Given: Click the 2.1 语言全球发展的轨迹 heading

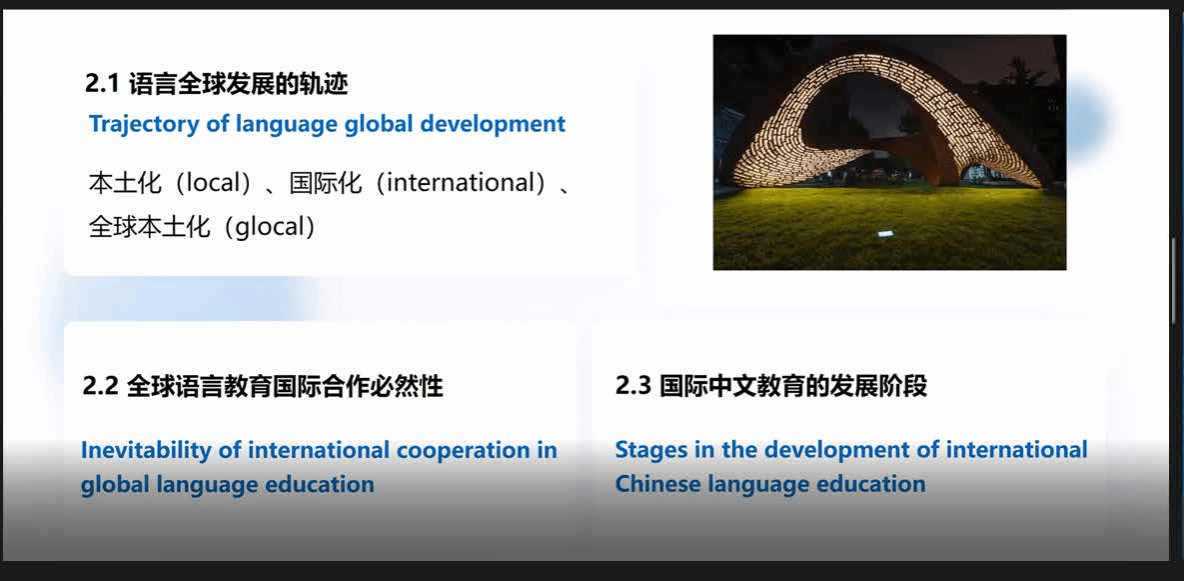Looking at the screenshot, I should coord(216,84).
